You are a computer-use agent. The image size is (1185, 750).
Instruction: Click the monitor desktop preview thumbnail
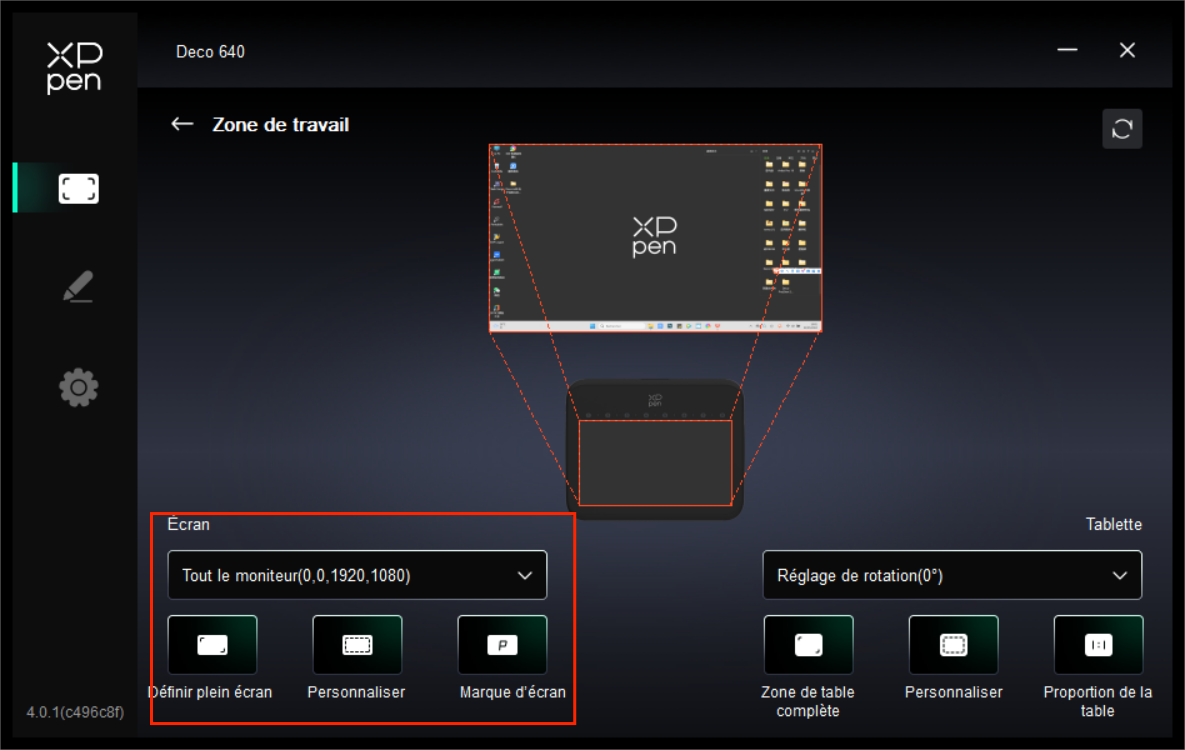click(x=655, y=238)
